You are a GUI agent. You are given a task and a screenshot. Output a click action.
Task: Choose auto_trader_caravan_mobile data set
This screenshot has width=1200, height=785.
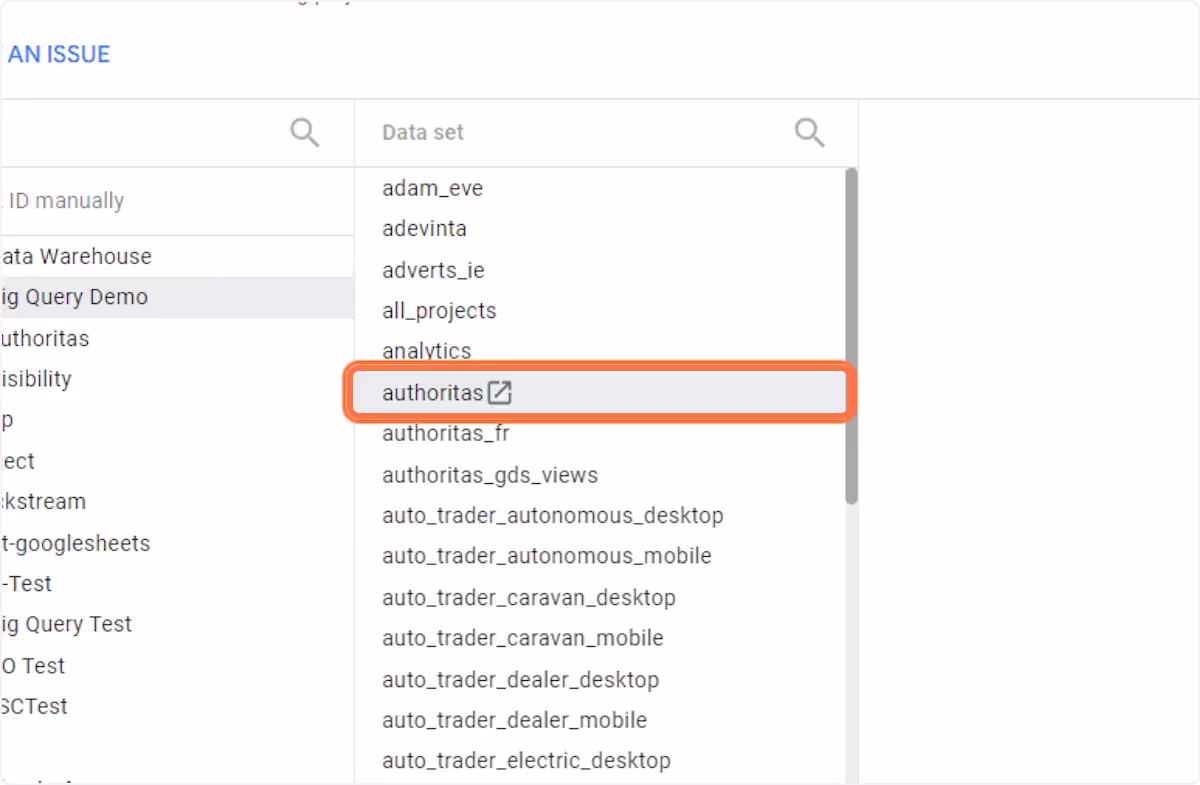523,638
